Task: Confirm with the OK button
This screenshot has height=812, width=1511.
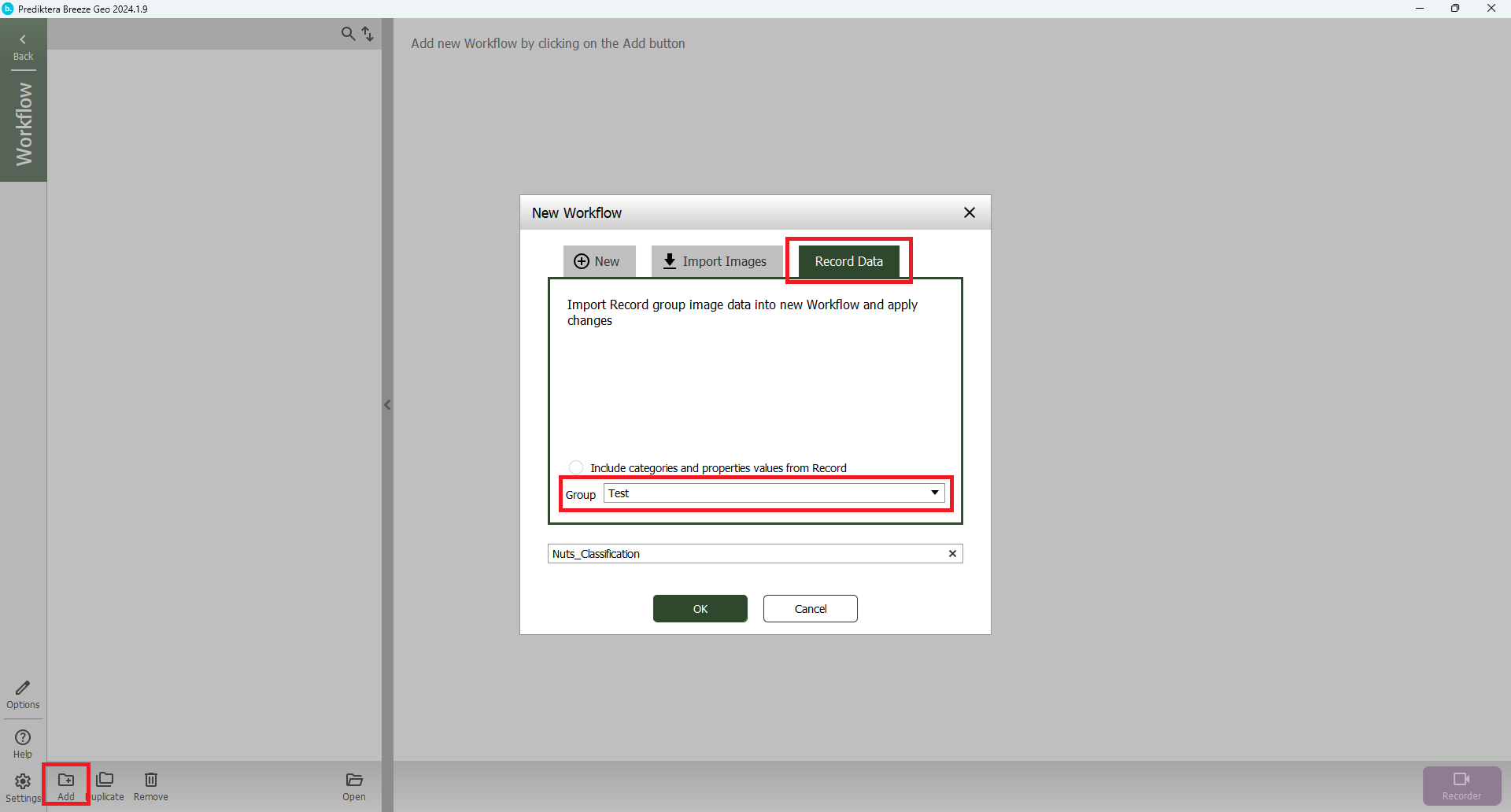Action: 700,609
